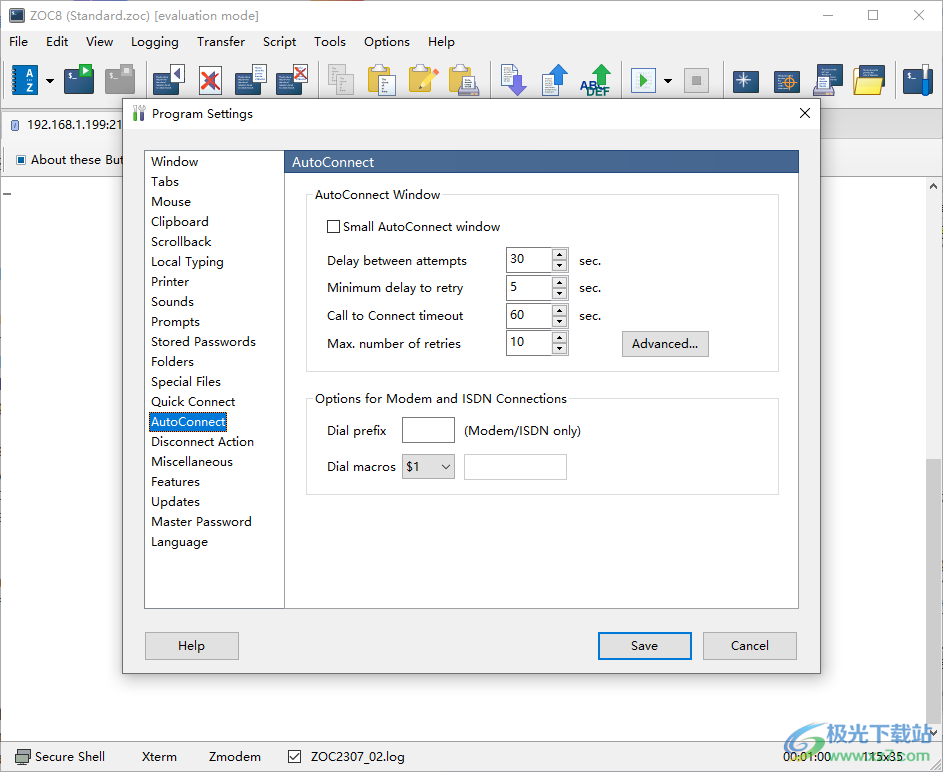Click the ABC DEF text send icon
943x772 pixels.
pyautogui.click(x=597, y=80)
